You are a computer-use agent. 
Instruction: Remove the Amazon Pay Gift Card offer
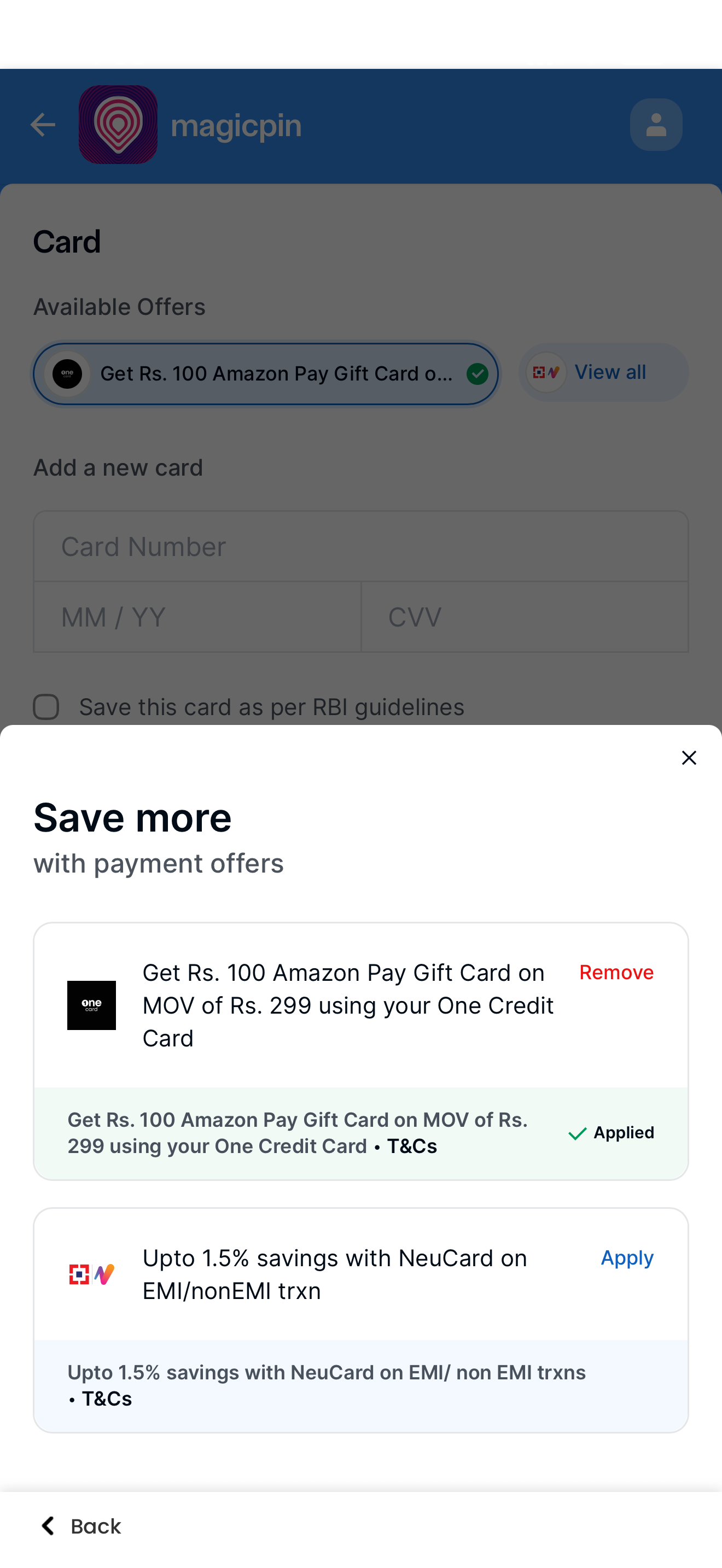click(616, 973)
